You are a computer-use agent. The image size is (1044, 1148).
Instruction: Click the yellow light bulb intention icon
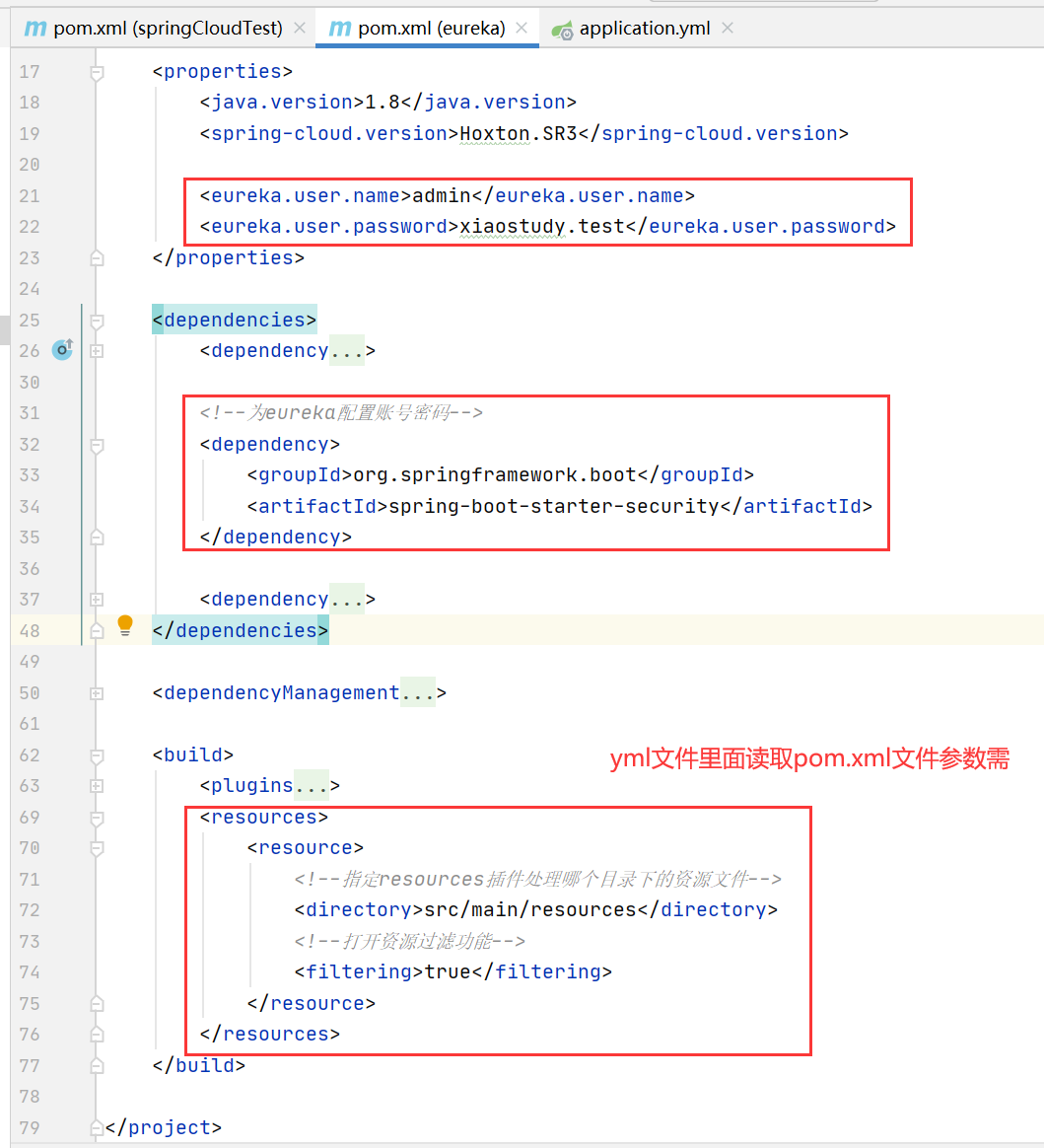(x=125, y=625)
